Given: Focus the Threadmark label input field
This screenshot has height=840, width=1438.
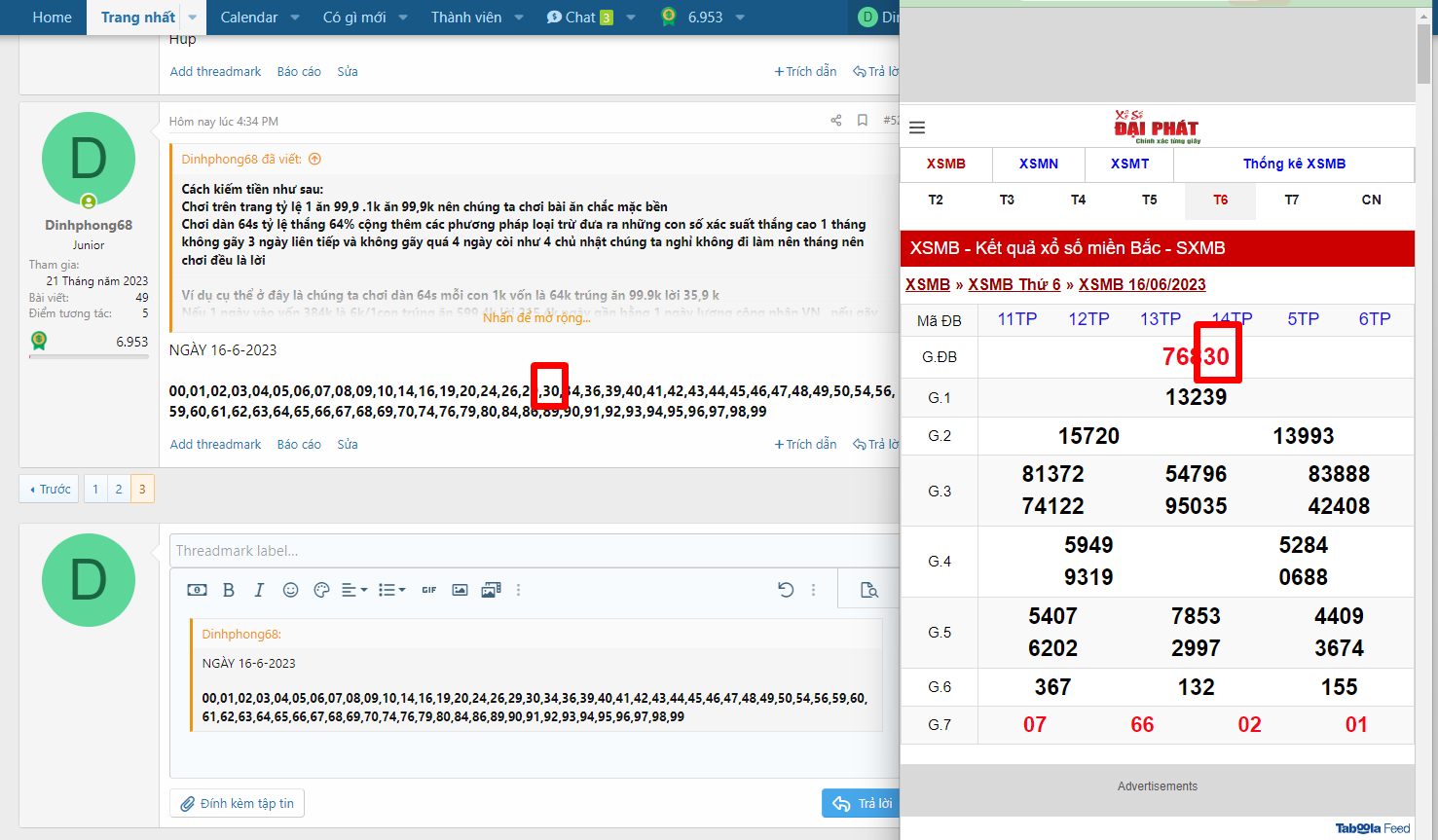Looking at the screenshot, I should [535, 551].
